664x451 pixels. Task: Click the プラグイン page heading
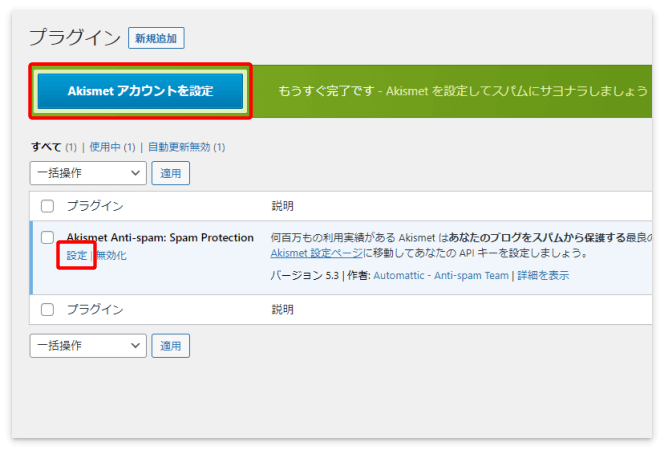tap(75, 37)
